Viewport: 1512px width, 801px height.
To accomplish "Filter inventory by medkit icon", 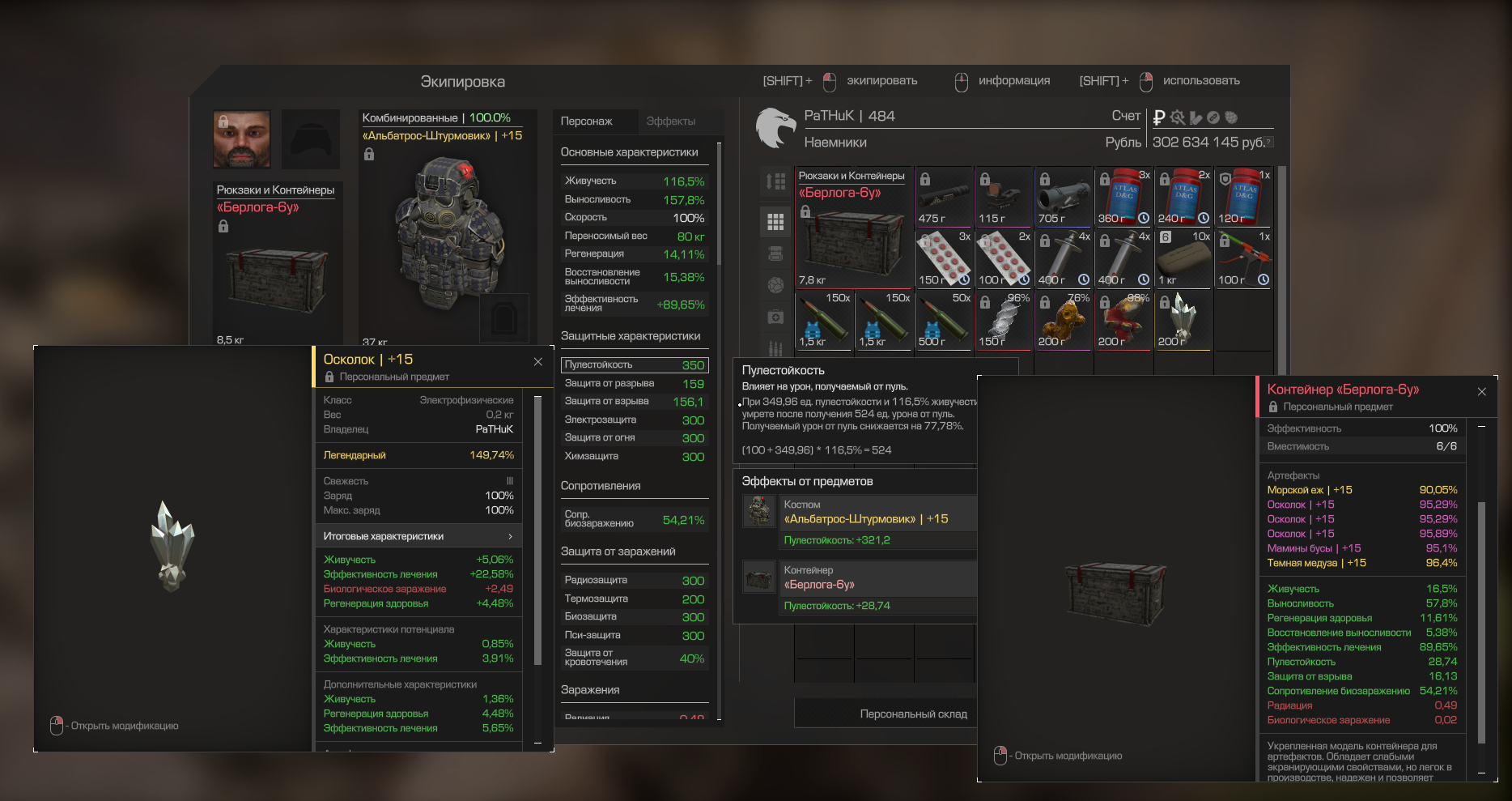I will pos(775,317).
